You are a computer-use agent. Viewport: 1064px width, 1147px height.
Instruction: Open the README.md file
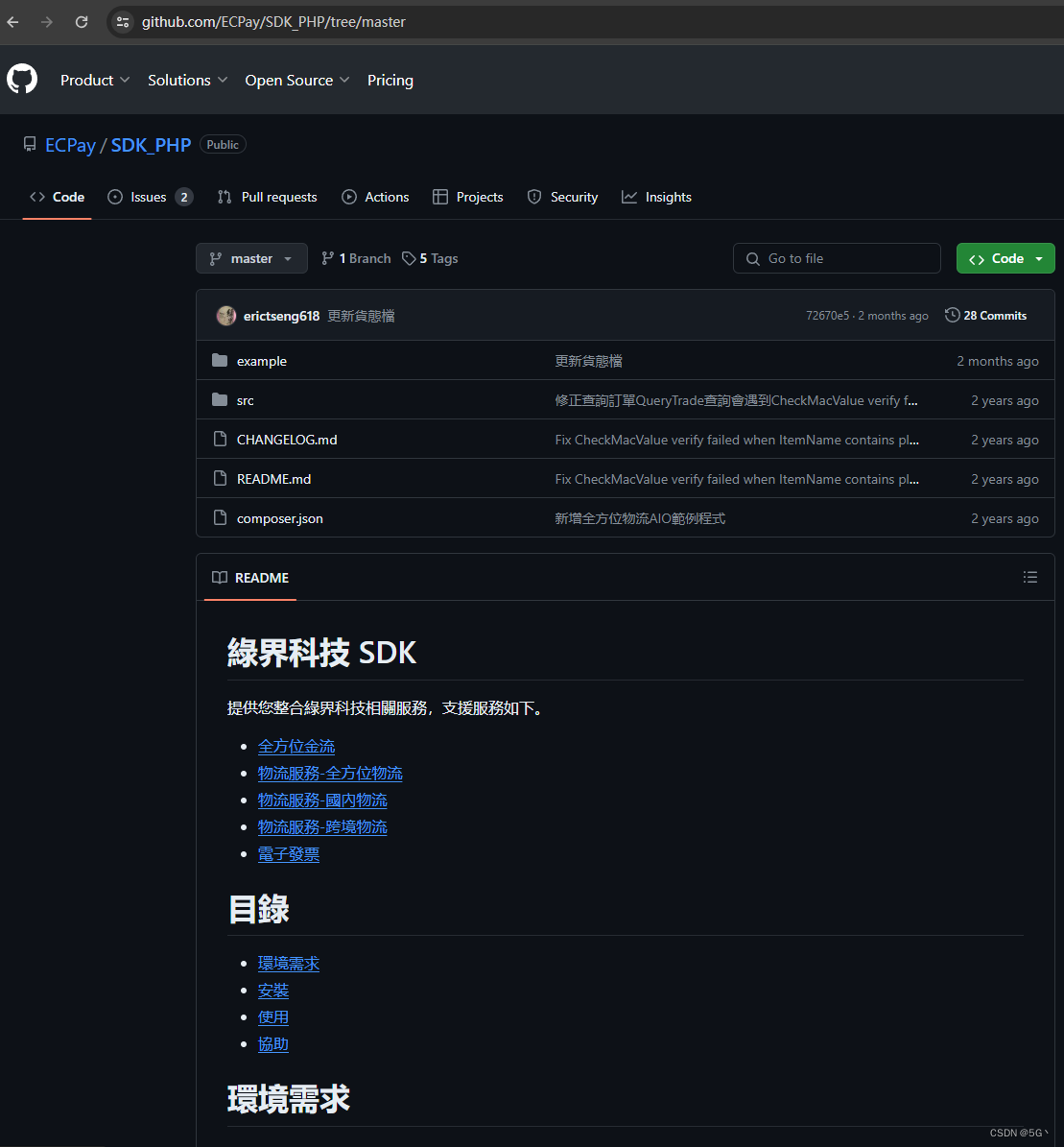pyautogui.click(x=273, y=479)
